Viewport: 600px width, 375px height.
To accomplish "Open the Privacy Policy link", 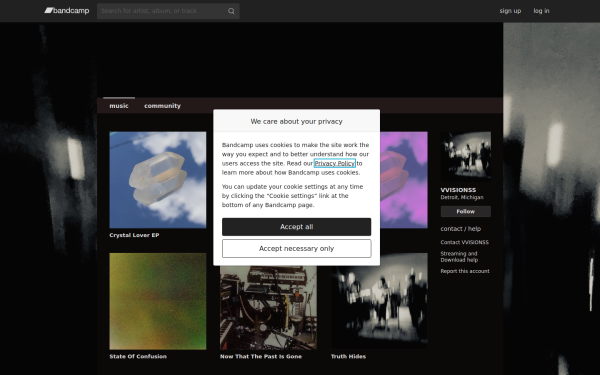I will [335, 163].
